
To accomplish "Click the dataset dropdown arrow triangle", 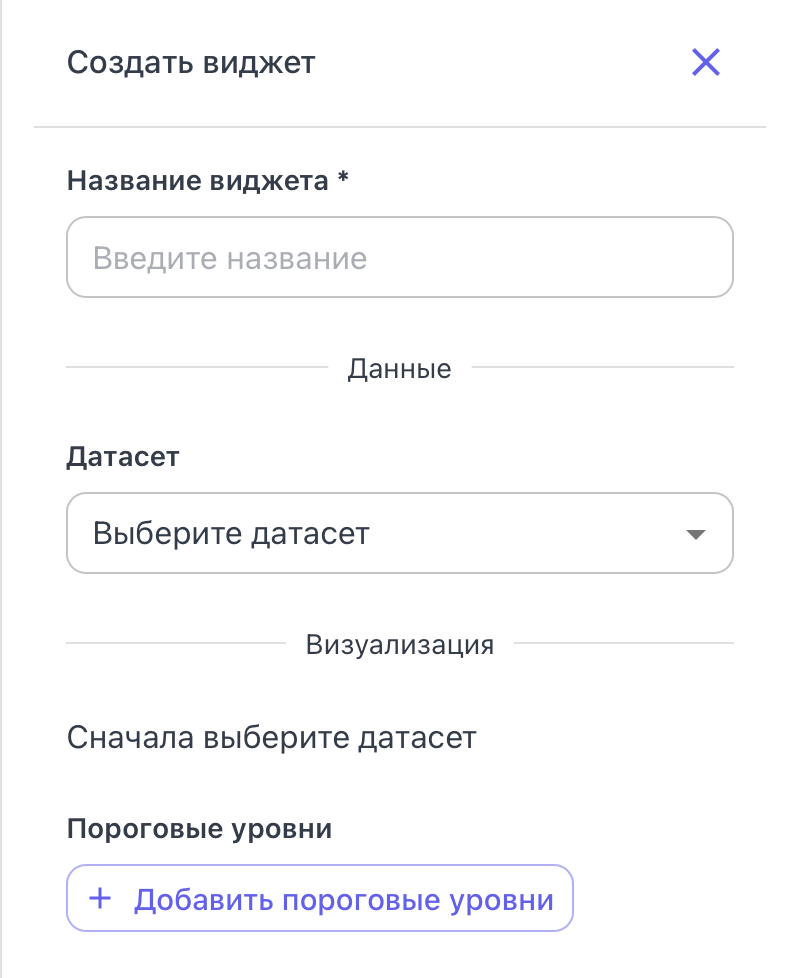I will pos(696,534).
